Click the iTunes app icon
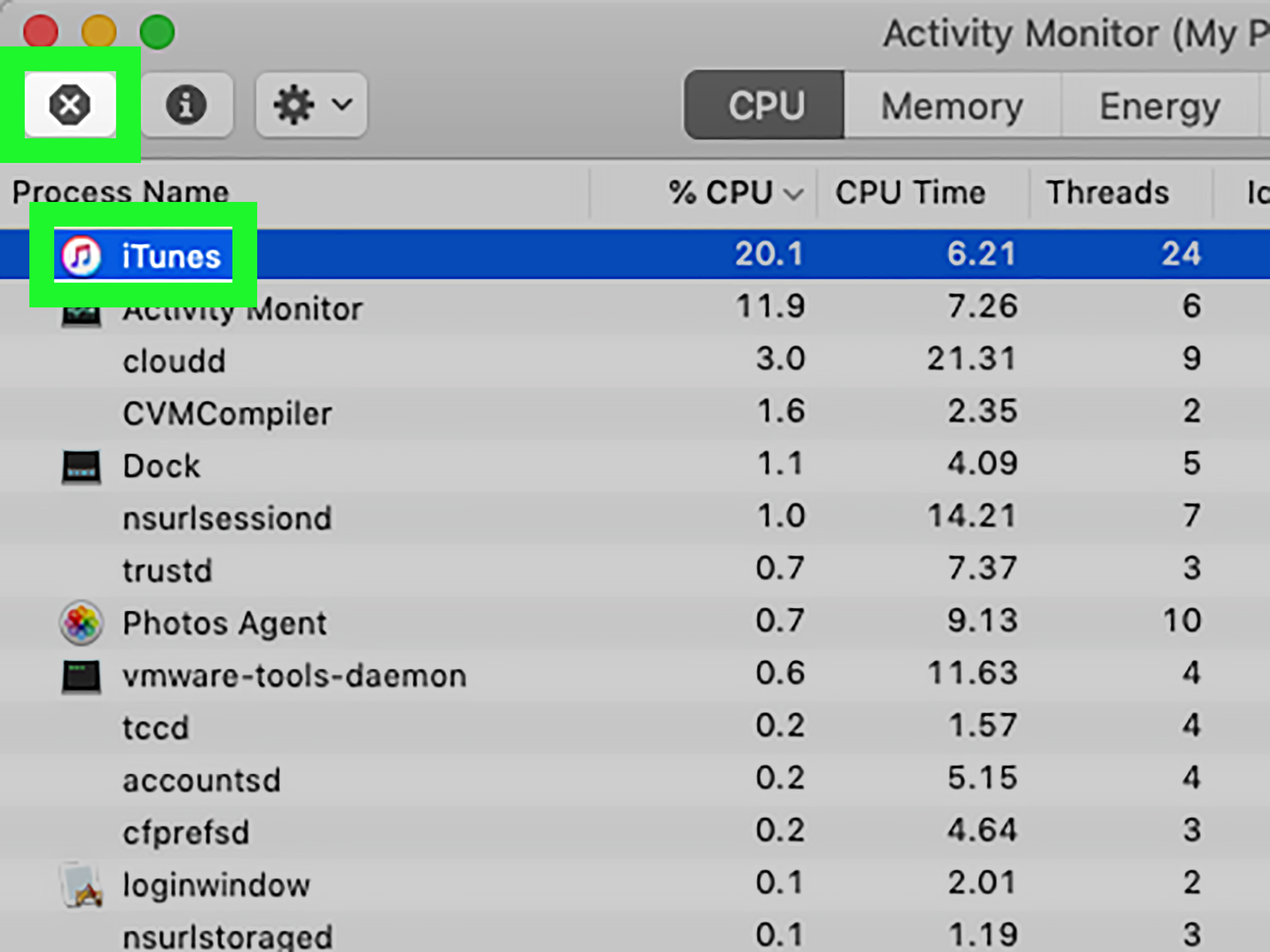Screen dimensions: 1270x952 81,255
